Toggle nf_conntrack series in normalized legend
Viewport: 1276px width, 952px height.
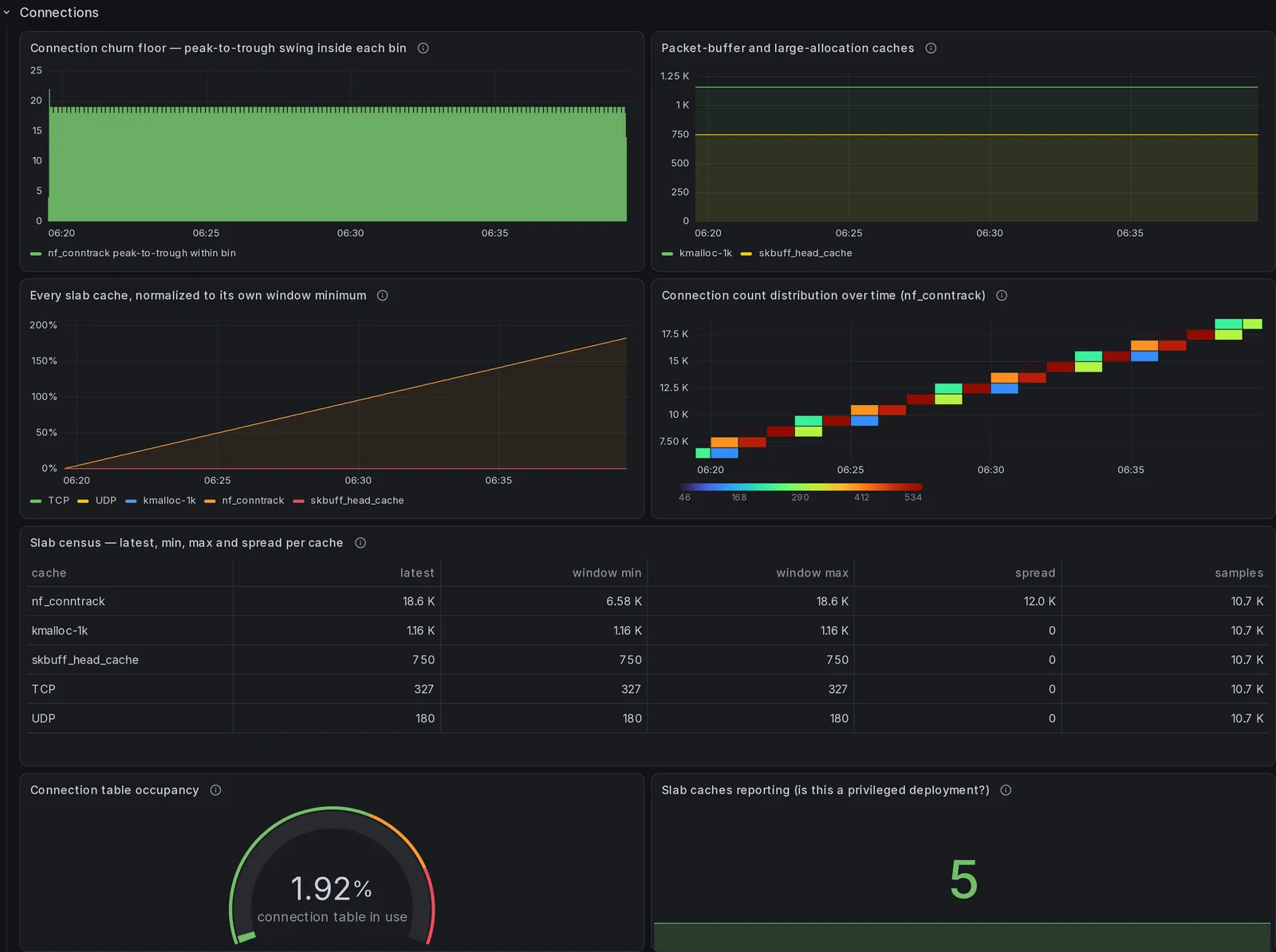click(253, 501)
